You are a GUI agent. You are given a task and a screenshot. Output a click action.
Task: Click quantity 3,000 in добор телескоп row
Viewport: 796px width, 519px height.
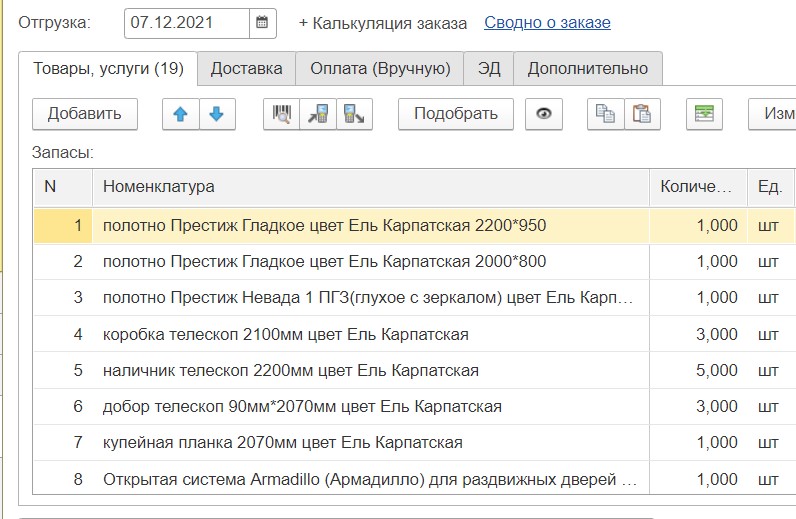point(699,406)
